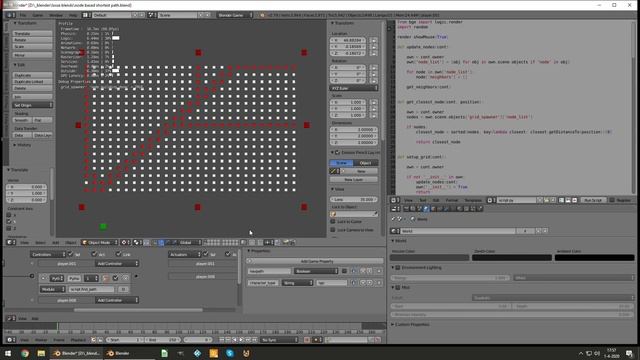Collapse the Edit section in the tool shelf

pyautogui.click(x=19, y=65)
